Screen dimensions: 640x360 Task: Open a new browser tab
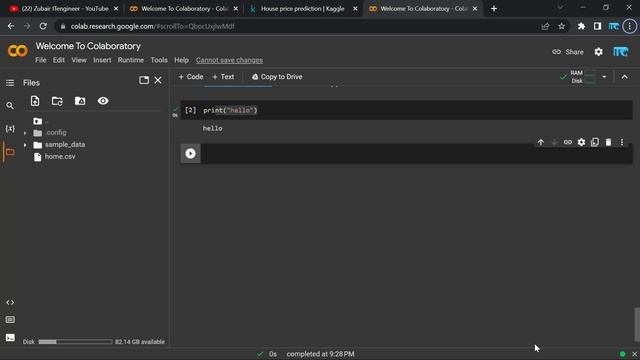coord(494,8)
